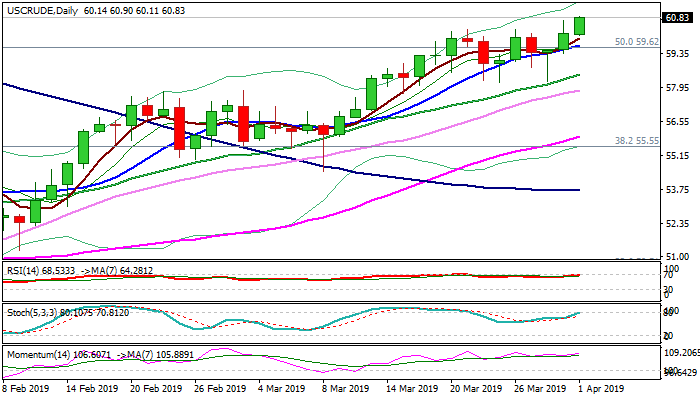Viewport: 700px width, 400px height.
Task: Select the current price tag 60.83
Action: click(677, 18)
